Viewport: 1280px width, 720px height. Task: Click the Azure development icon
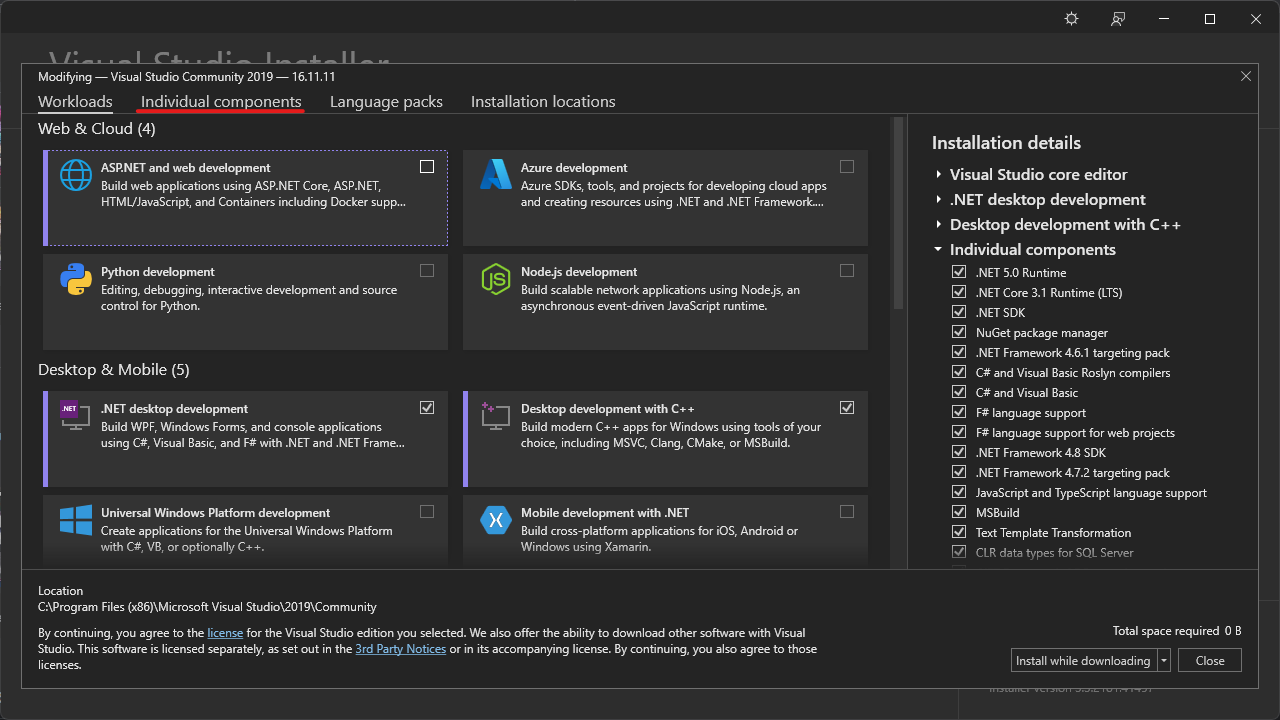tap(495, 174)
